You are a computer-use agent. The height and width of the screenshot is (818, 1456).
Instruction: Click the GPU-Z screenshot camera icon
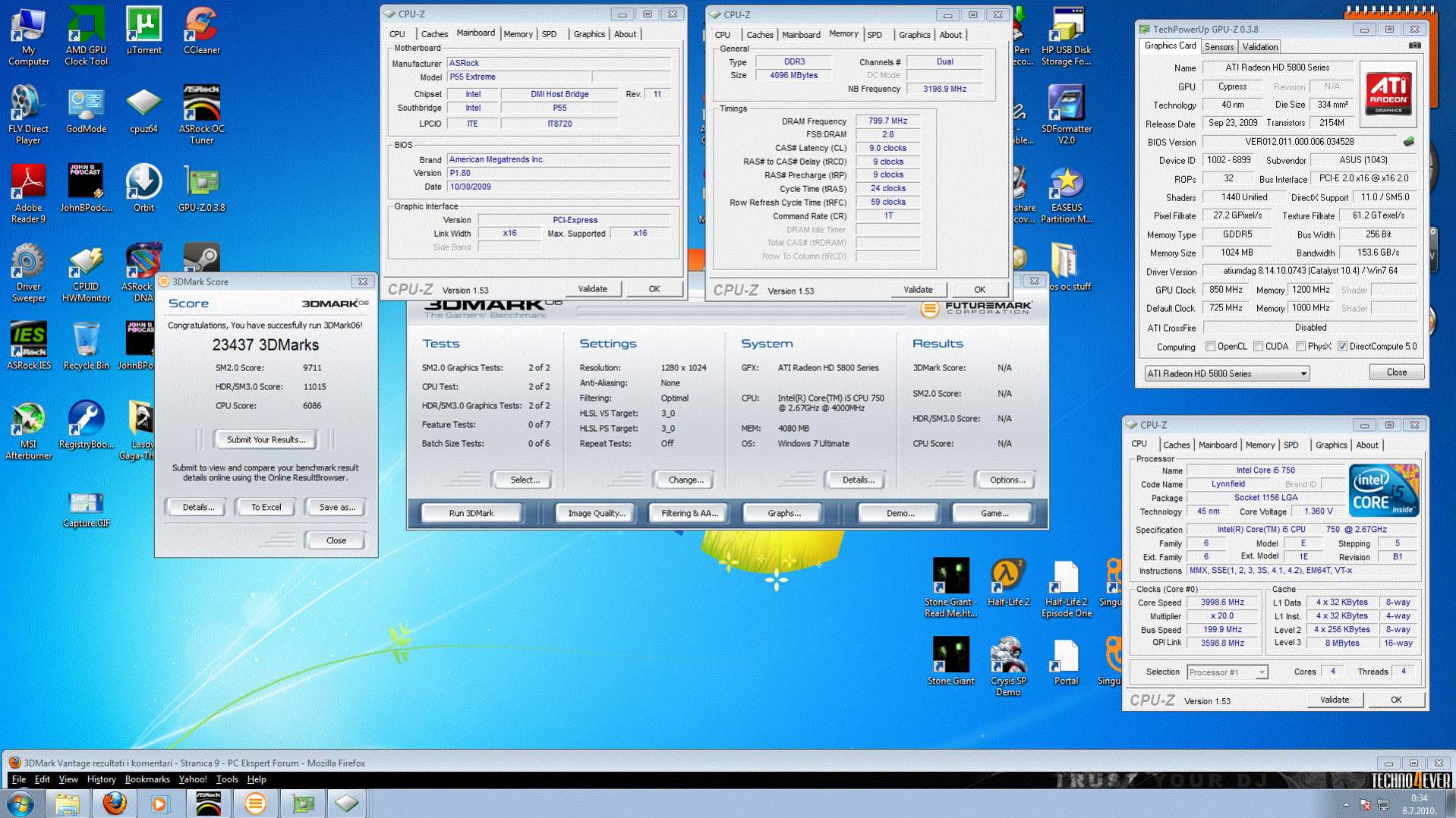[1414, 46]
